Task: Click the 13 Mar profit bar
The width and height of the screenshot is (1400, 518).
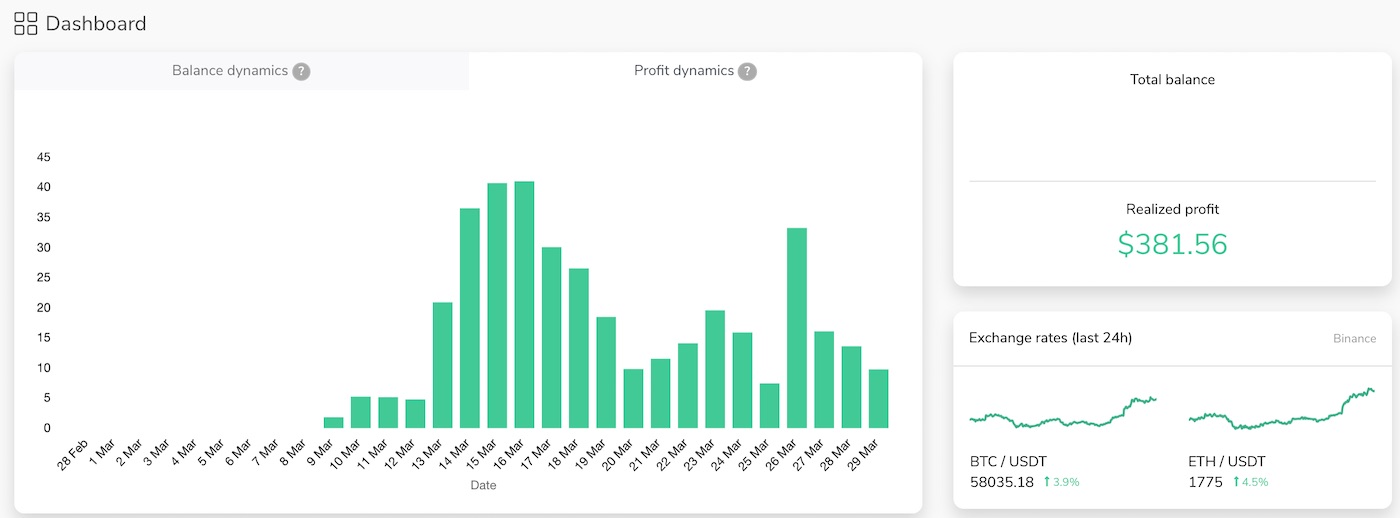Action: tap(442, 365)
